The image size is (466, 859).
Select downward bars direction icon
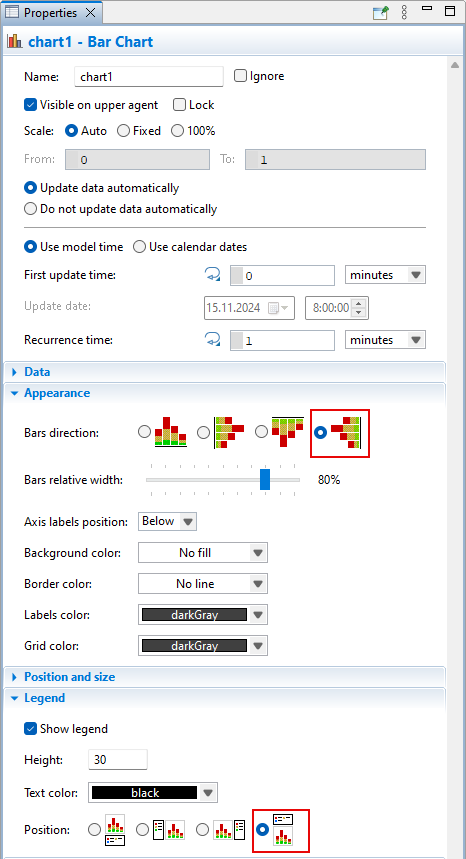[x=287, y=432]
